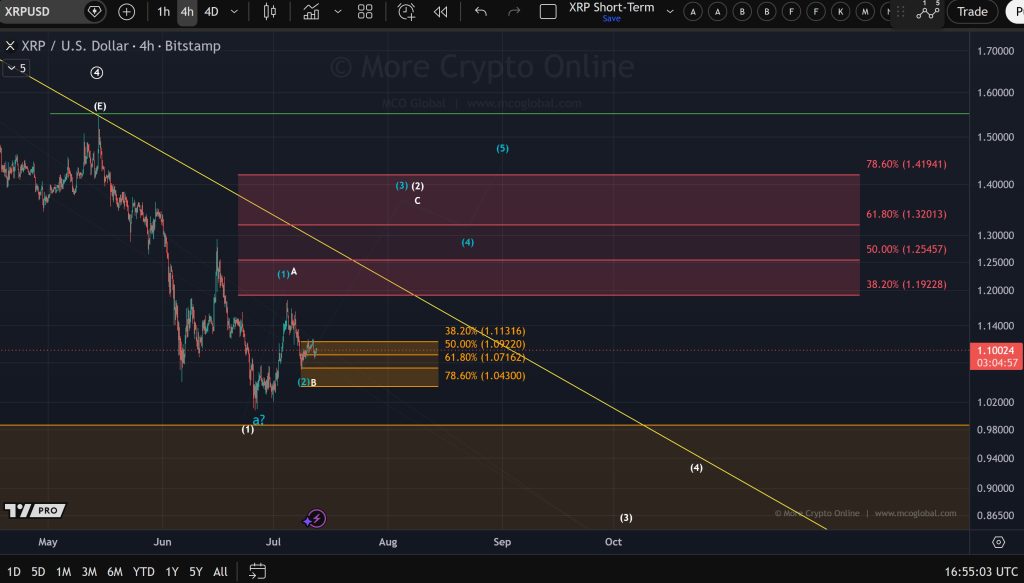Select the orange 78.60% (1.04300) fib label
The width and height of the screenshot is (1024, 583).
pos(485,375)
